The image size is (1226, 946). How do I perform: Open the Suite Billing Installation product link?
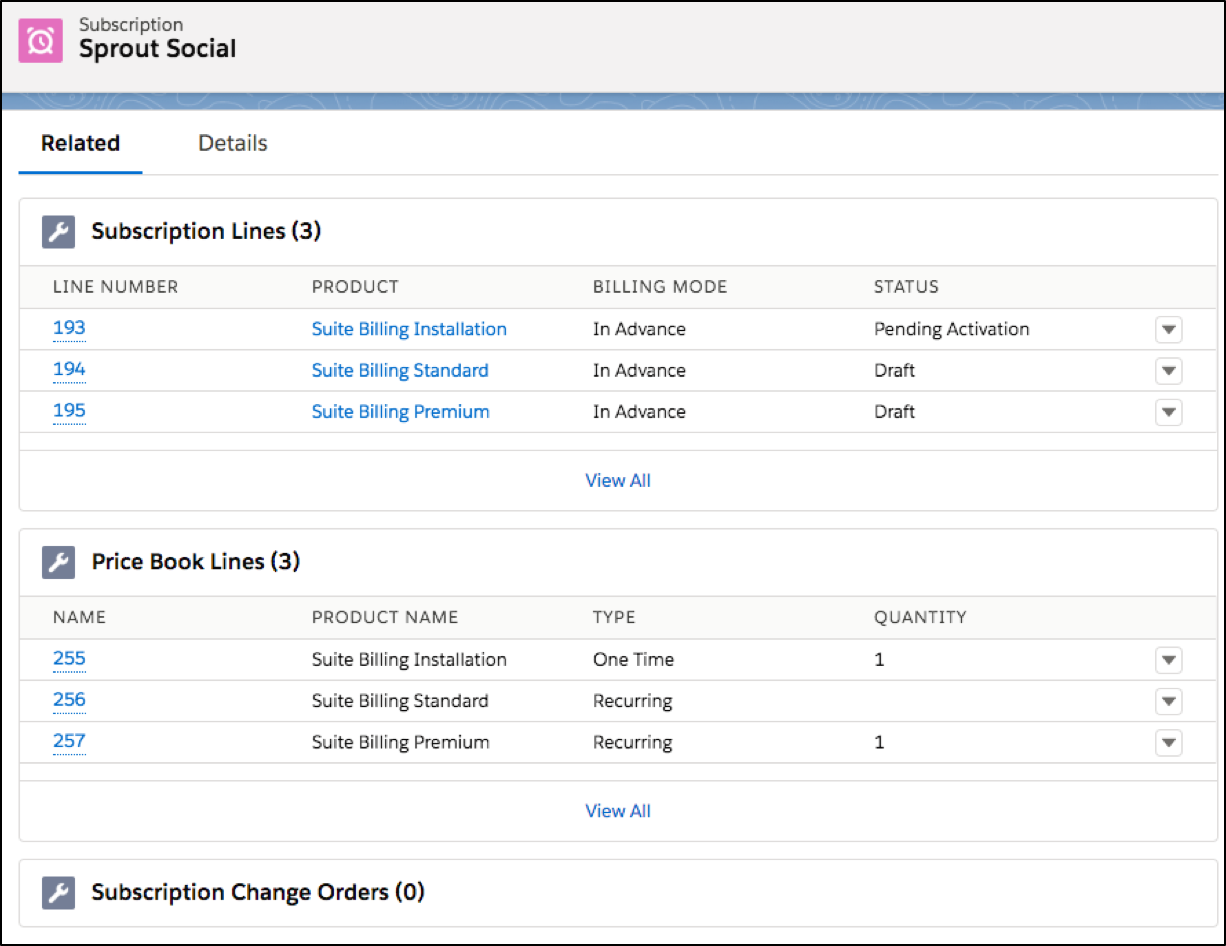(409, 329)
